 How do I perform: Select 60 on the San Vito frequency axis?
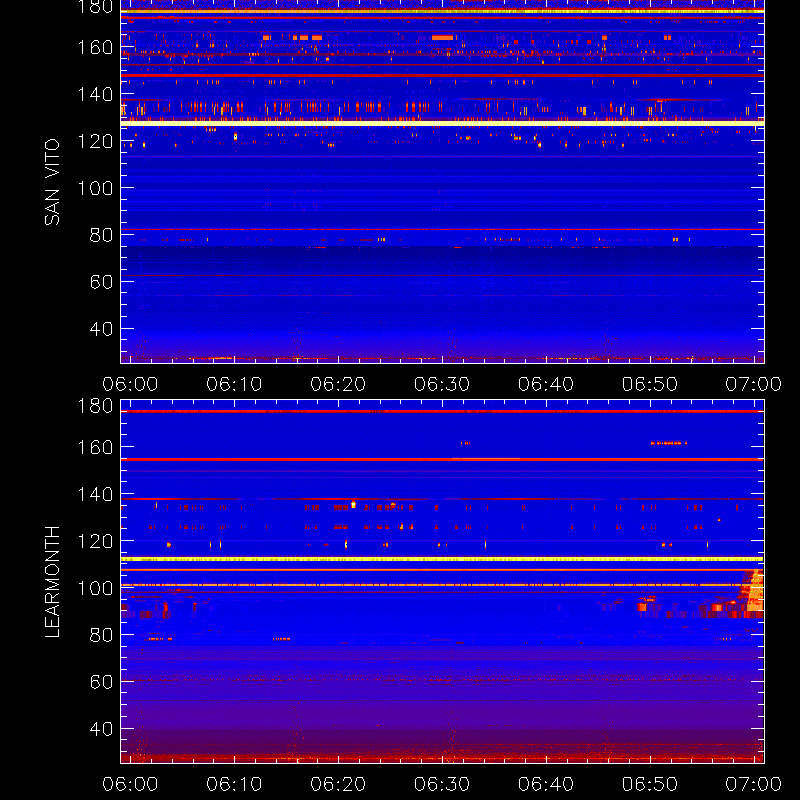pos(101,282)
